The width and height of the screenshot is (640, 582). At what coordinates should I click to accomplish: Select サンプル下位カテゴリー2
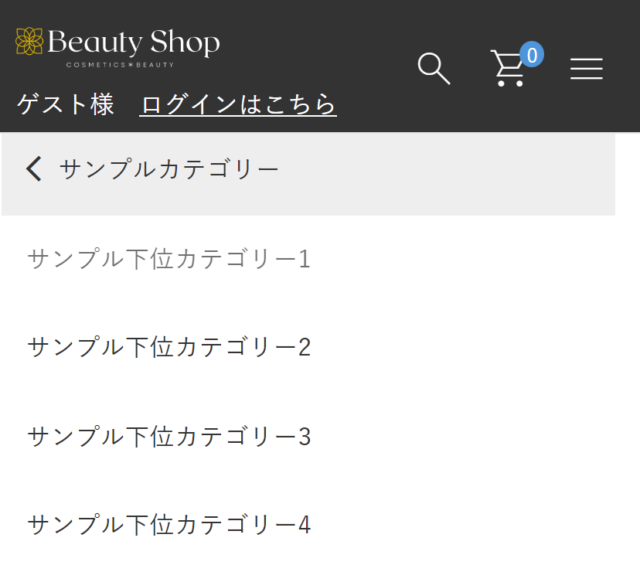point(168,348)
